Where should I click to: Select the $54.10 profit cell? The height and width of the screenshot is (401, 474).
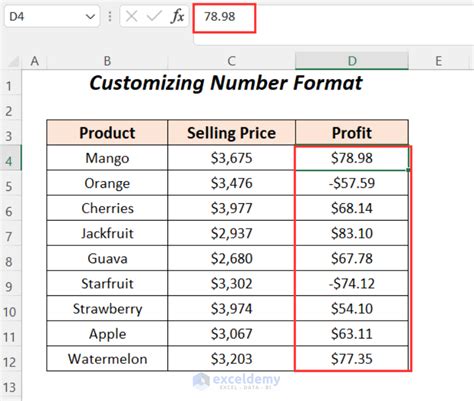tap(352, 308)
